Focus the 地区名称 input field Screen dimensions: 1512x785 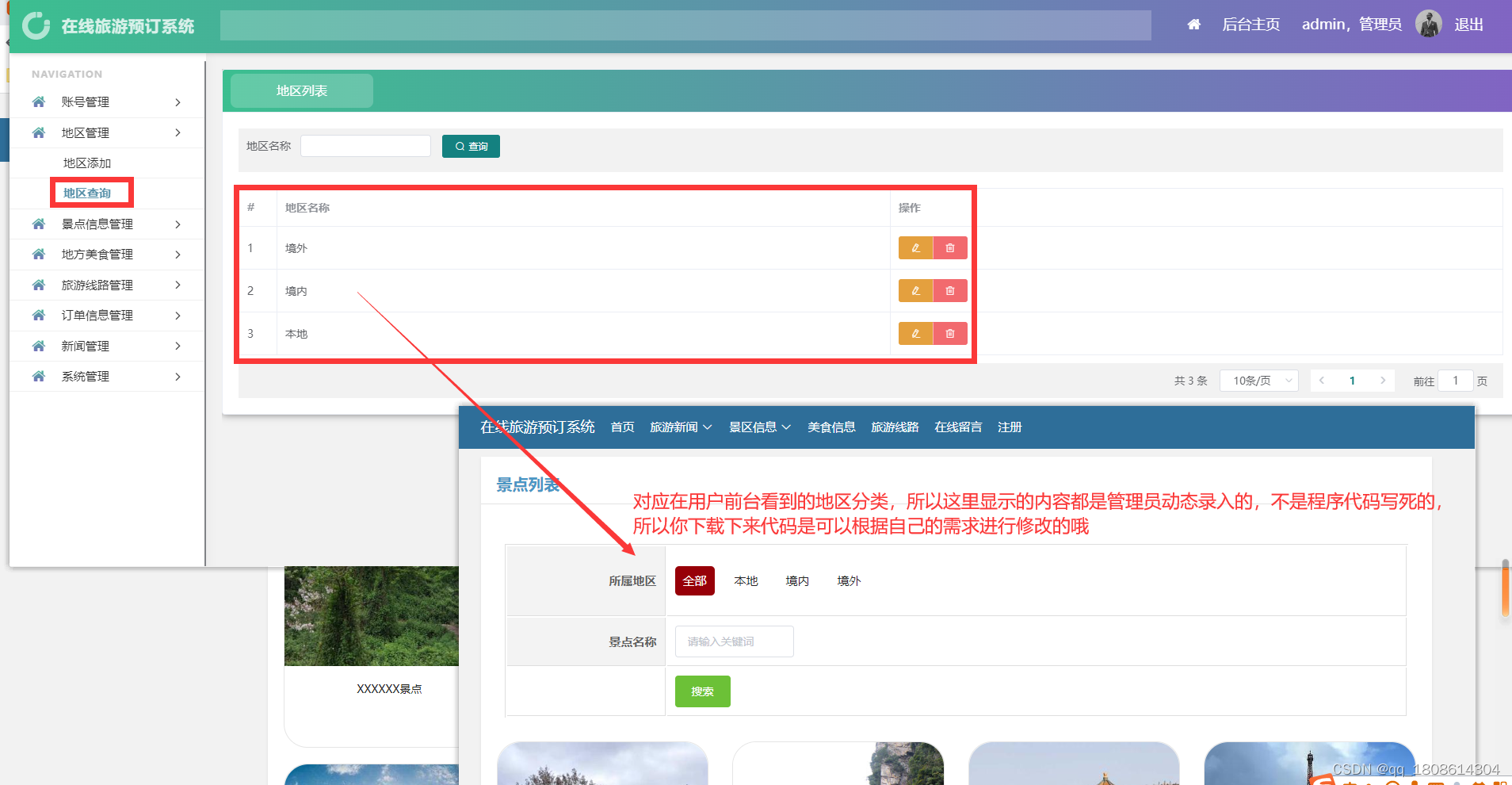(x=365, y=146)
